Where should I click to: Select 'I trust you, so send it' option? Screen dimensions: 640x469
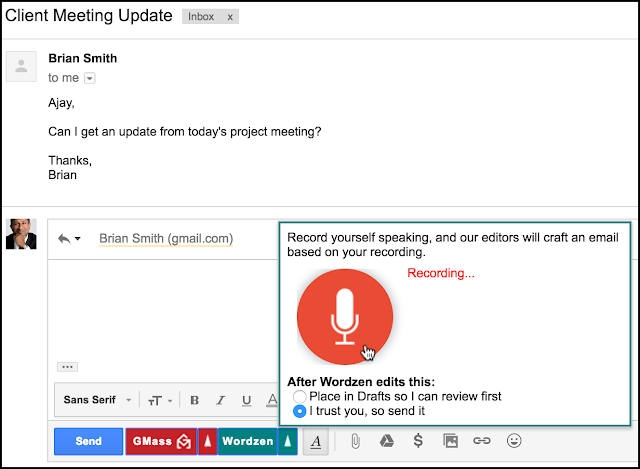300,411
